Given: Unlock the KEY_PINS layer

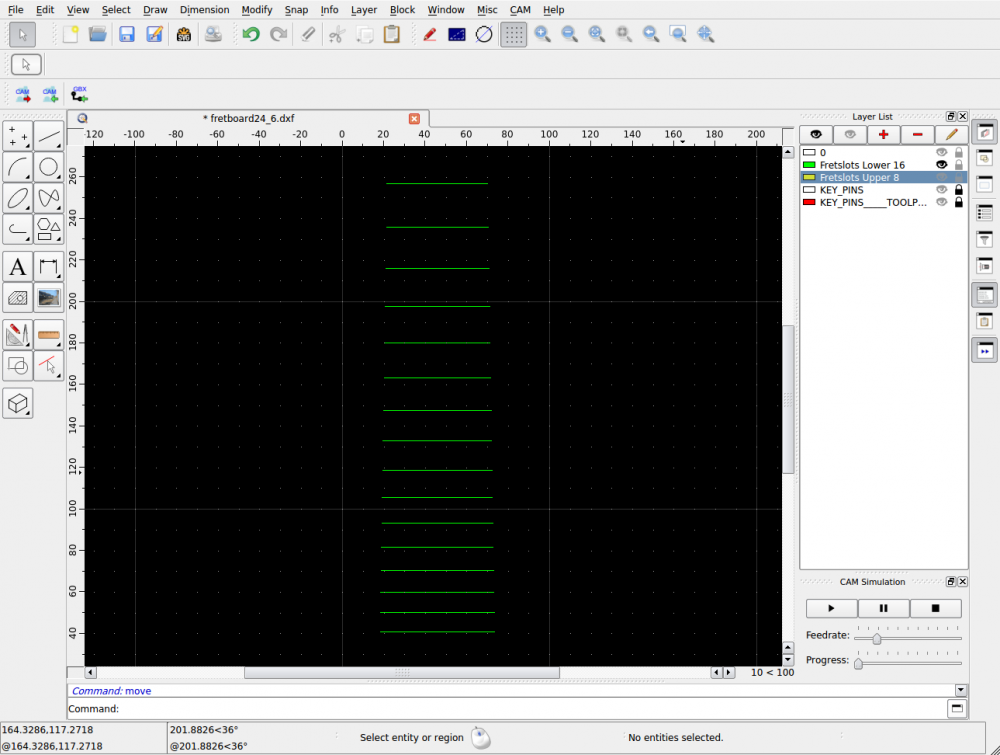Looking at the screenshot, I should (959, 189).
